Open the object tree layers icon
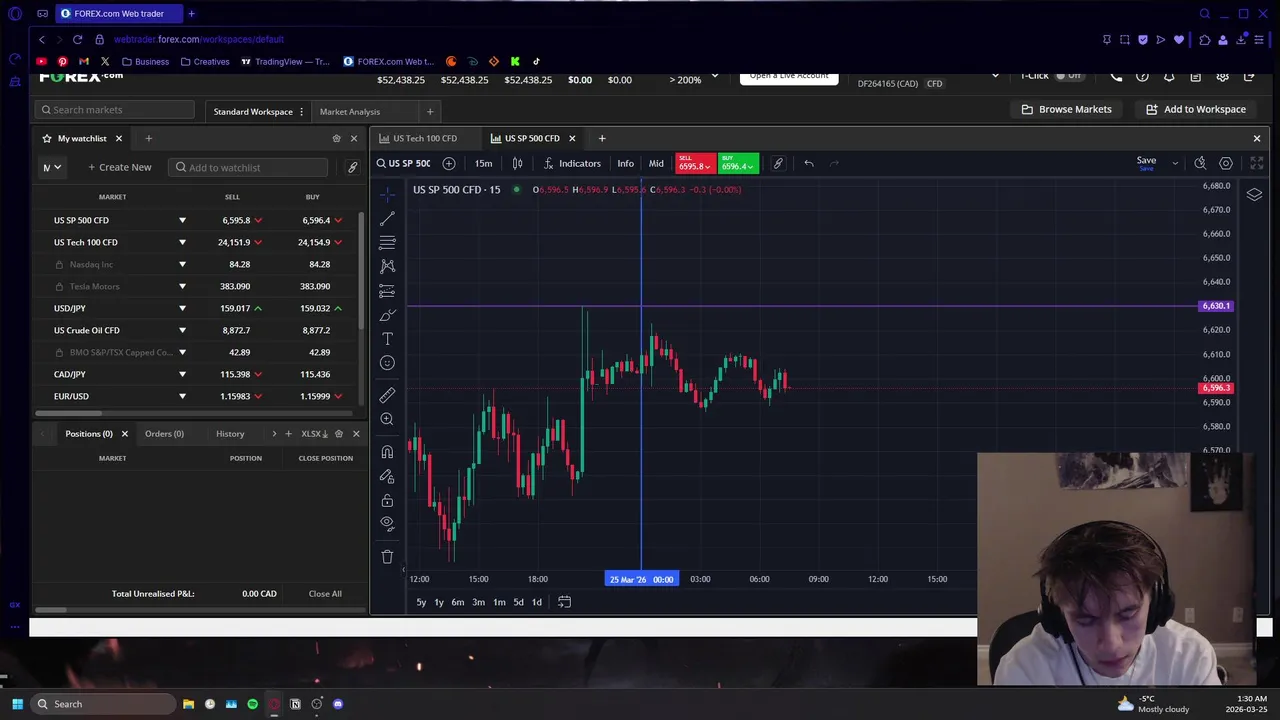This screenshot has width=1280, height=720. pos(1254,195)
